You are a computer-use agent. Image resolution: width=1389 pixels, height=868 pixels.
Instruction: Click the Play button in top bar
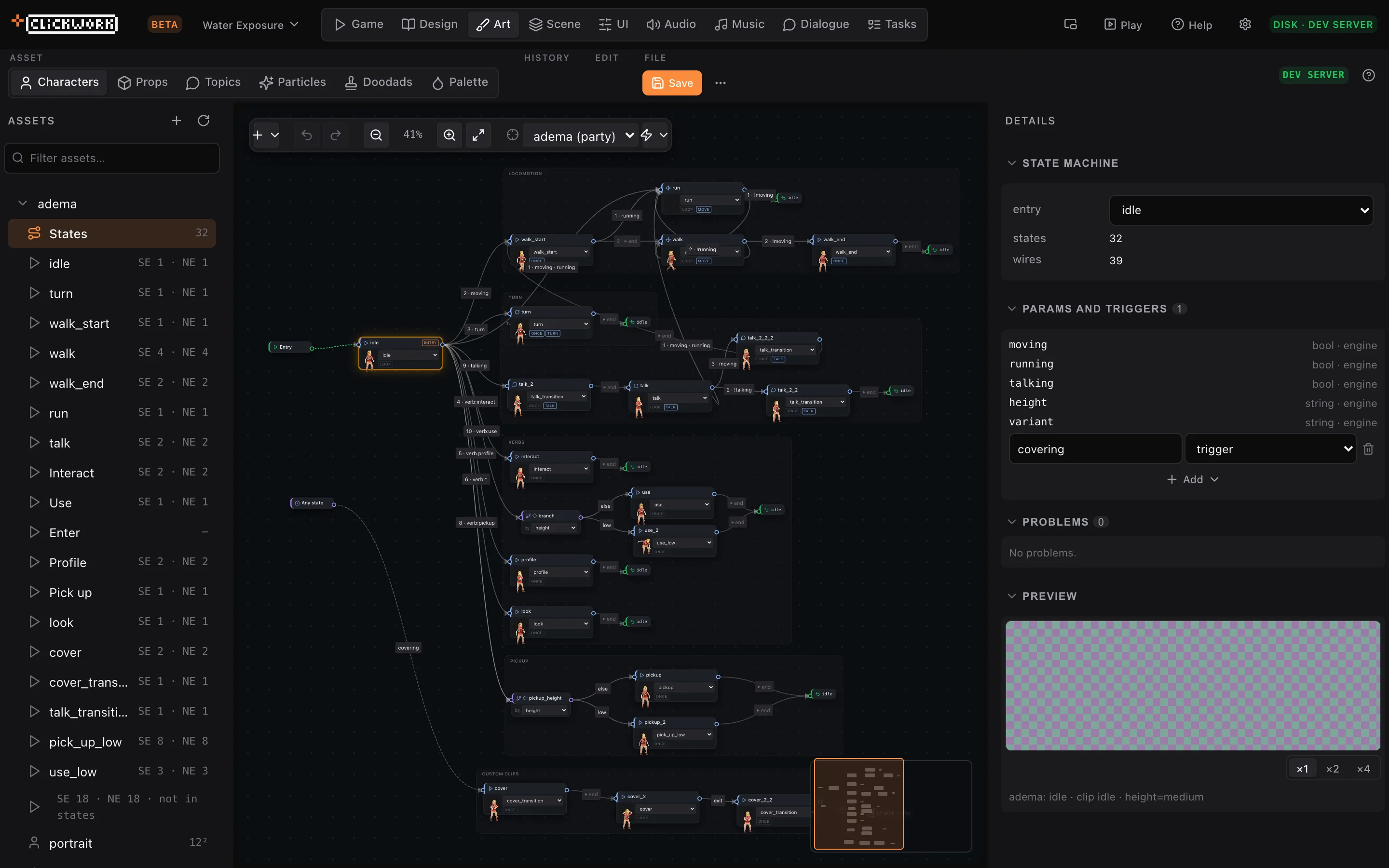point(1123,25)
